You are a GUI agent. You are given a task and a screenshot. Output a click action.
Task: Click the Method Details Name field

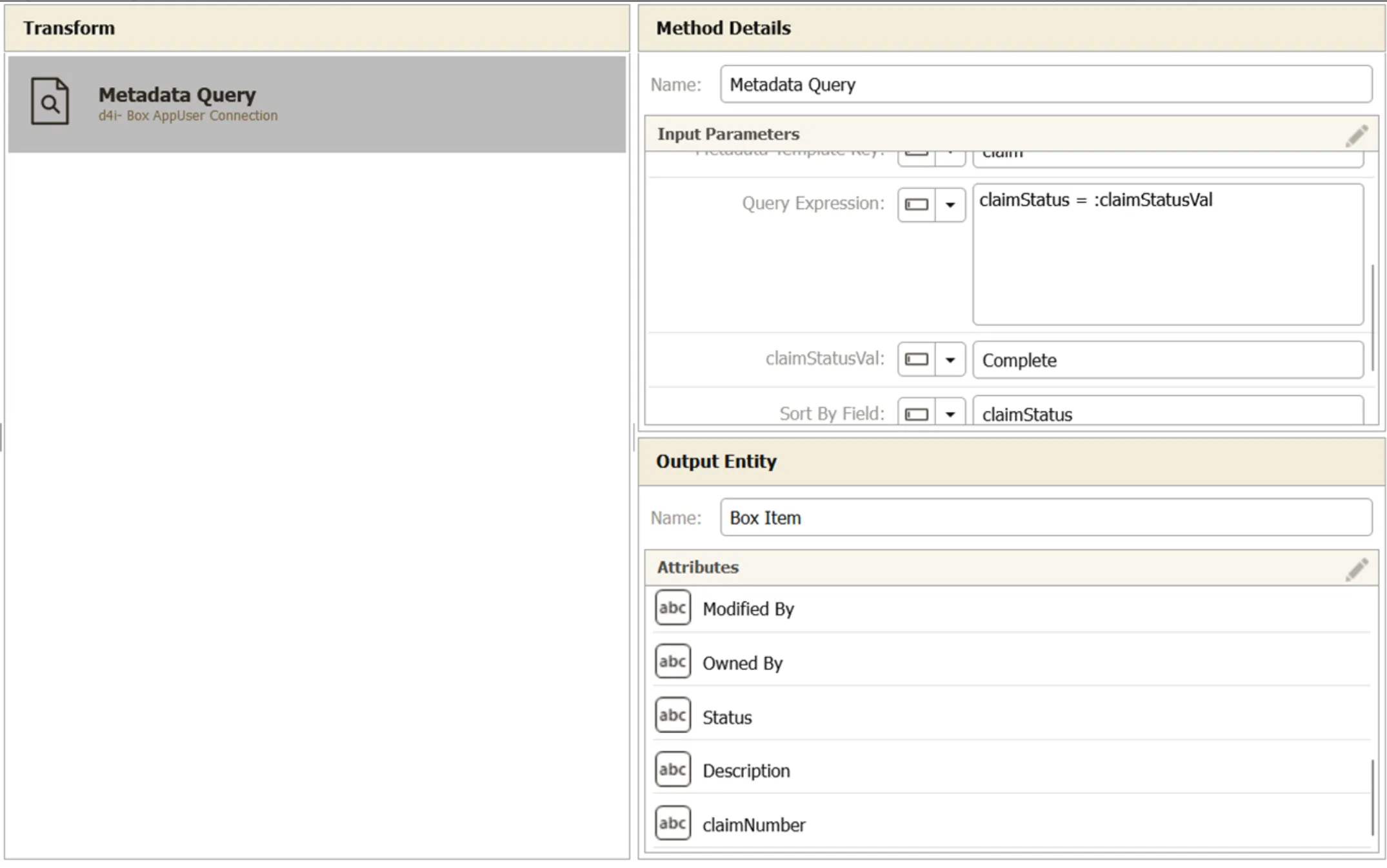pos(1046,84)
